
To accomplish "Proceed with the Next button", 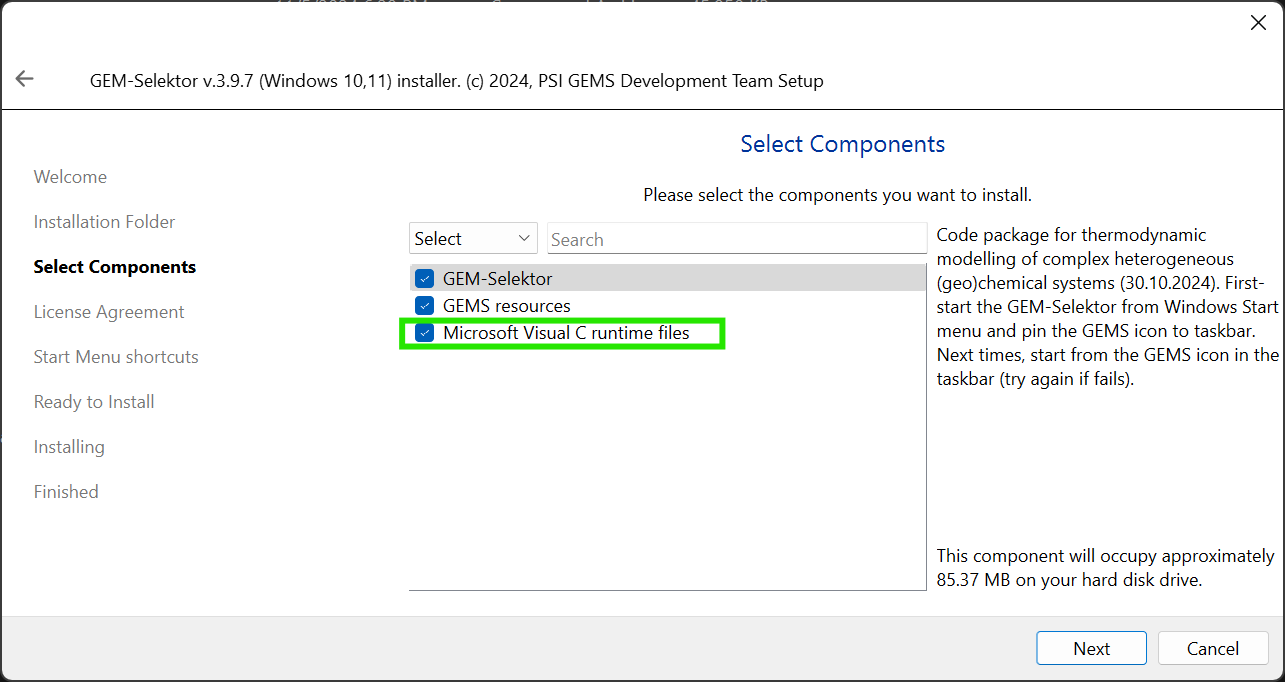I will pyautogui.click(x=1091, y=648).
